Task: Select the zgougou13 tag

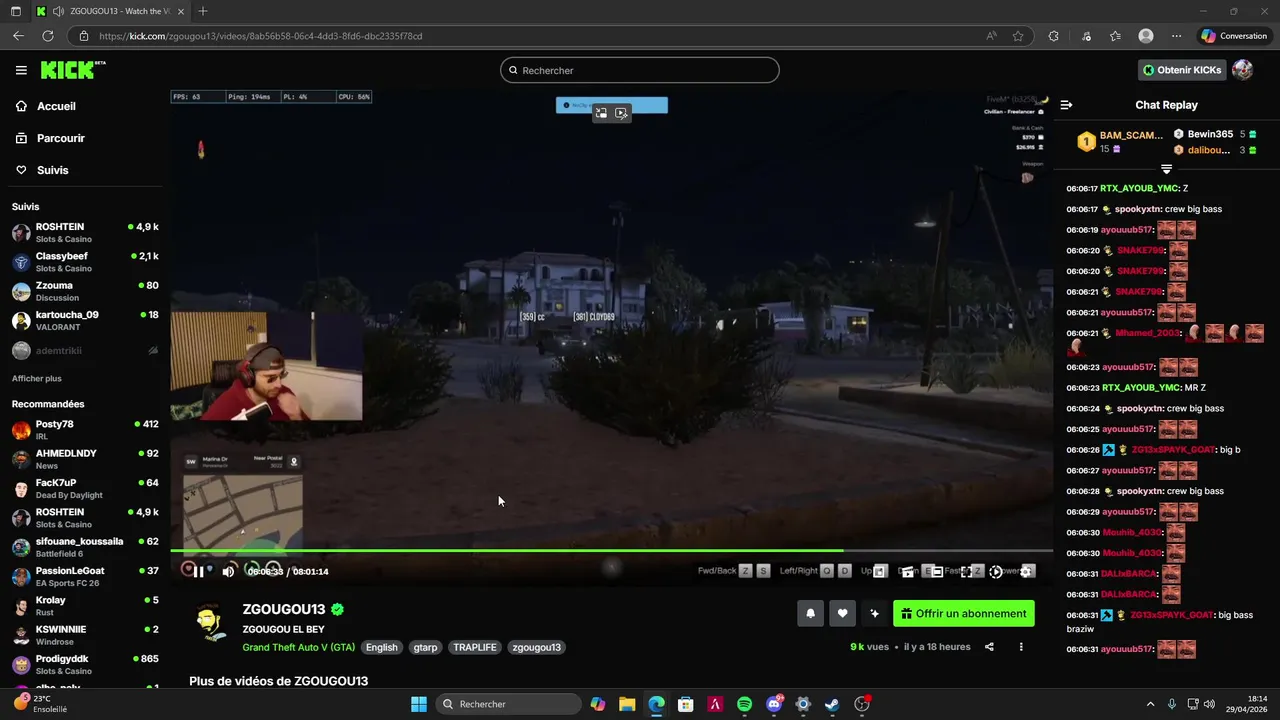Action: (537, 647)
